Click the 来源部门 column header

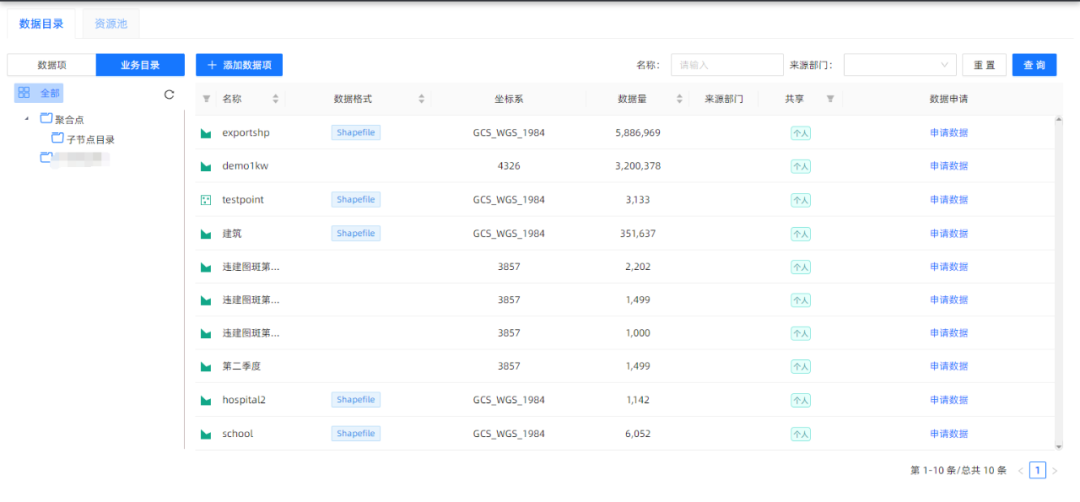(x=724, y=99)
